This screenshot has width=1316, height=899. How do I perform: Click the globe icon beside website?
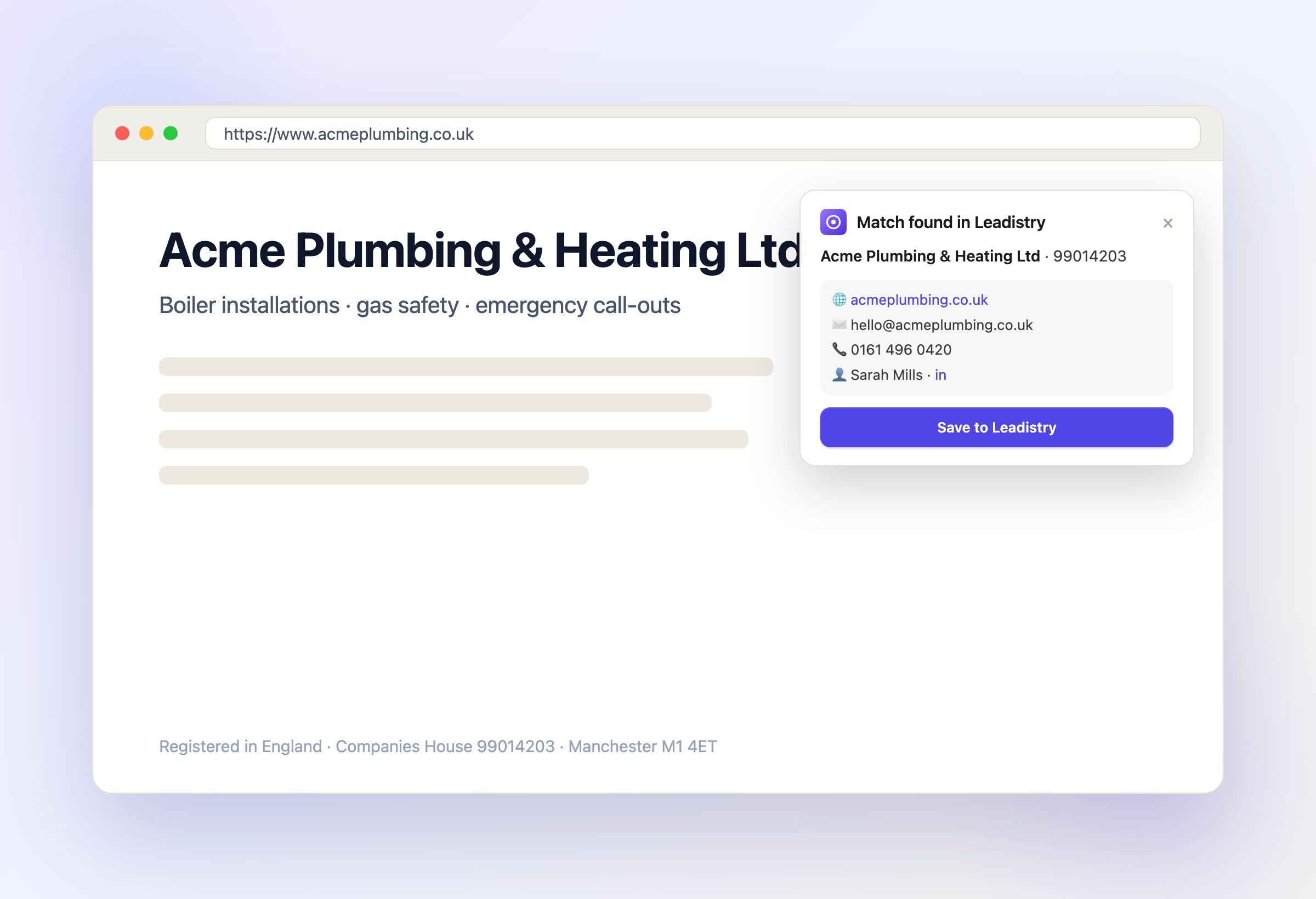pos(839,299)
